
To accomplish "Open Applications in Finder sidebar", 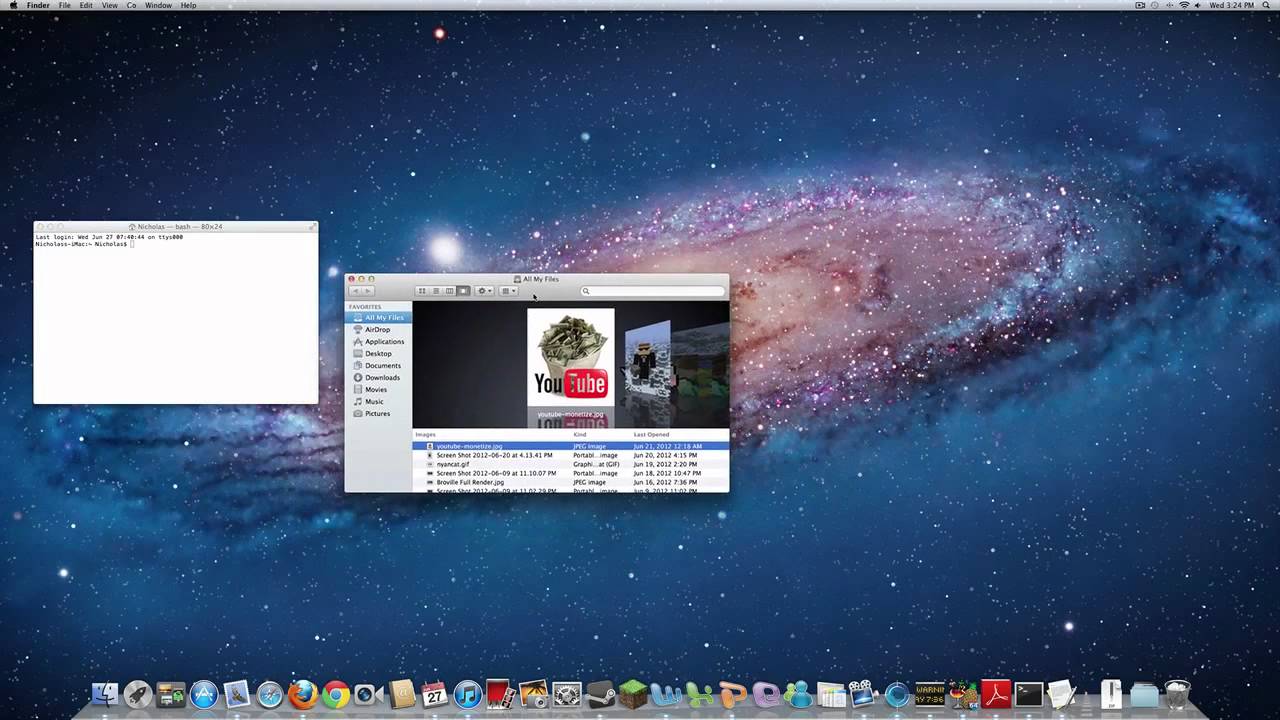I will coord(378,341).
